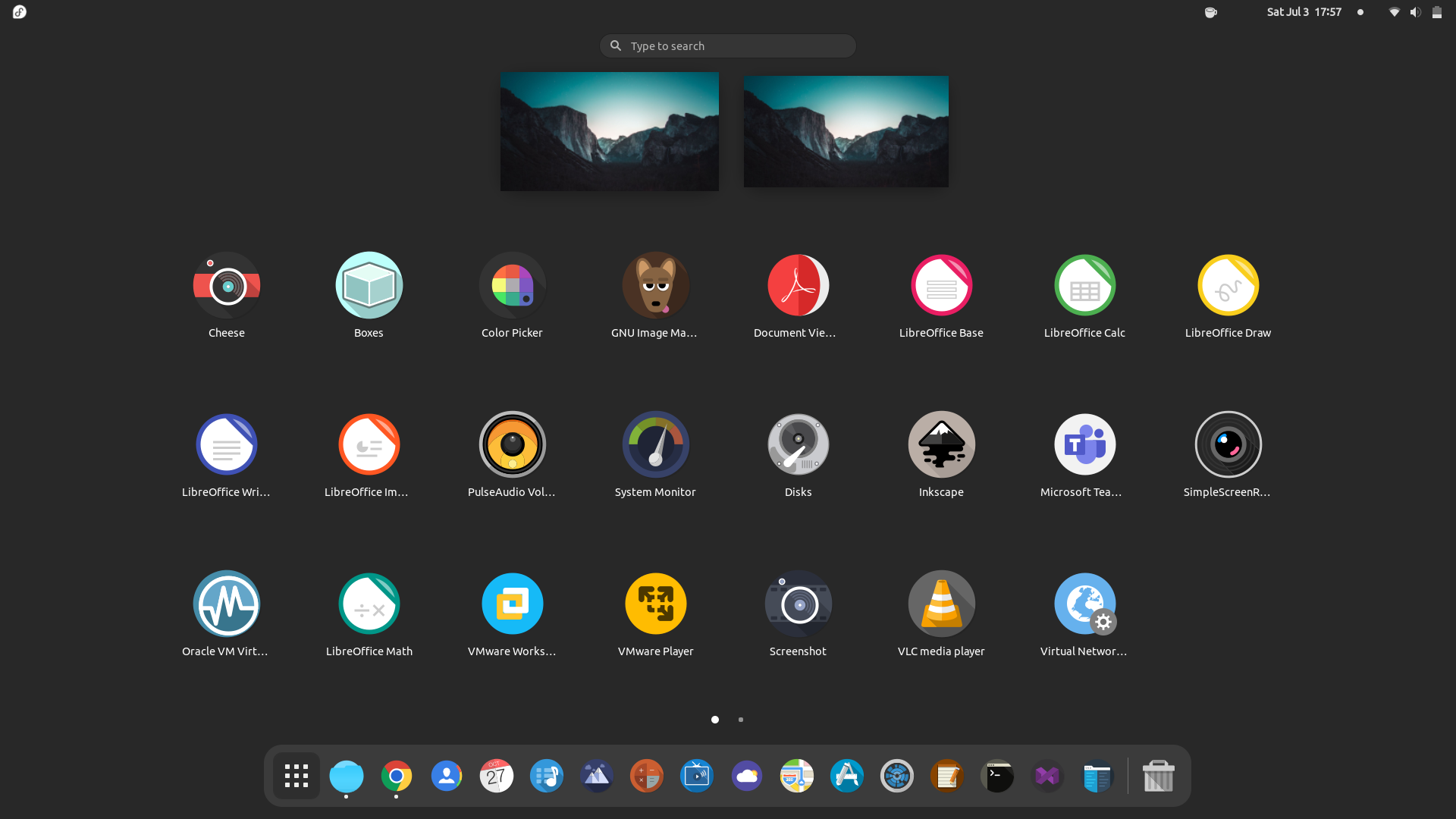
Task: Open Calendar from the dock
Action: [x=497, y=776]
